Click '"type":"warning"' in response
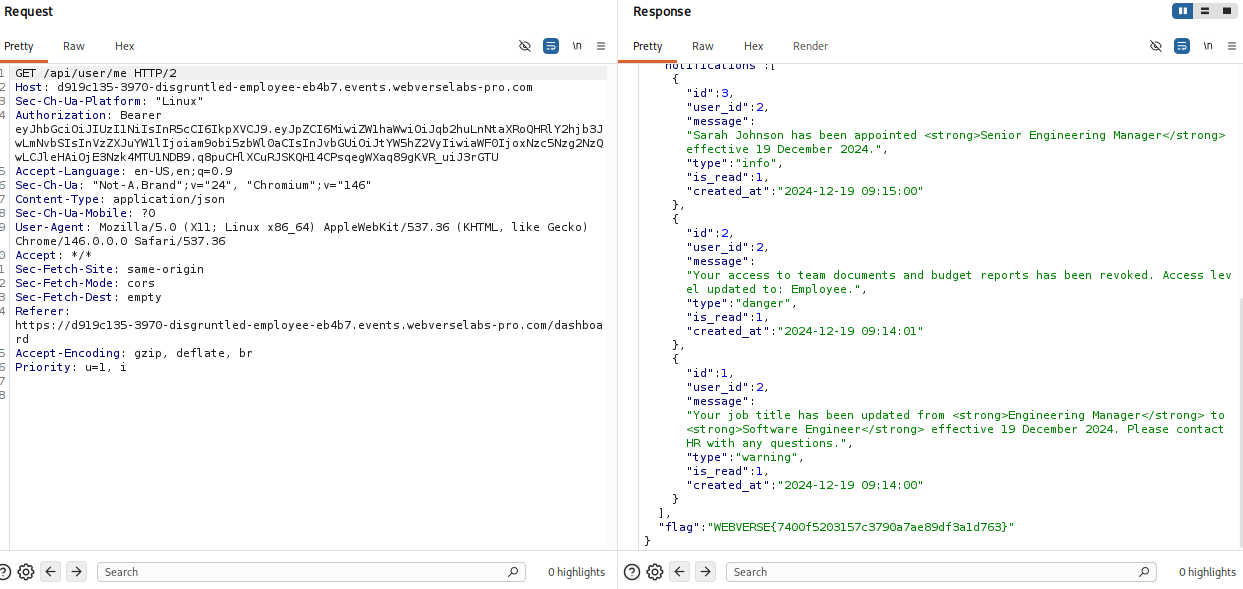This screenshot has height=589, width=1243. click(745, 458)
